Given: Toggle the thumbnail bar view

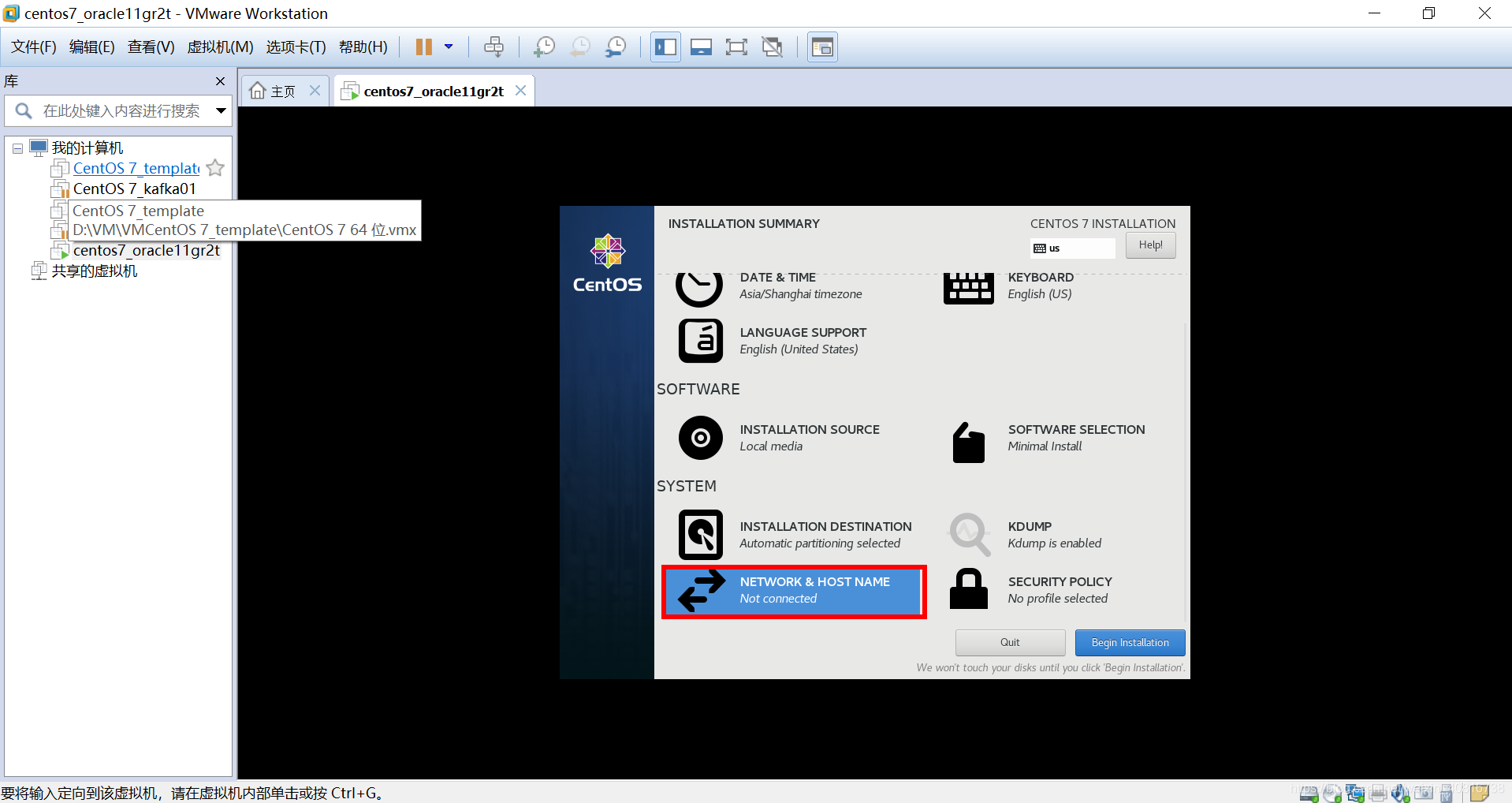Looking at the screenshot, I should pyautogui.click(x=701, y=47).
